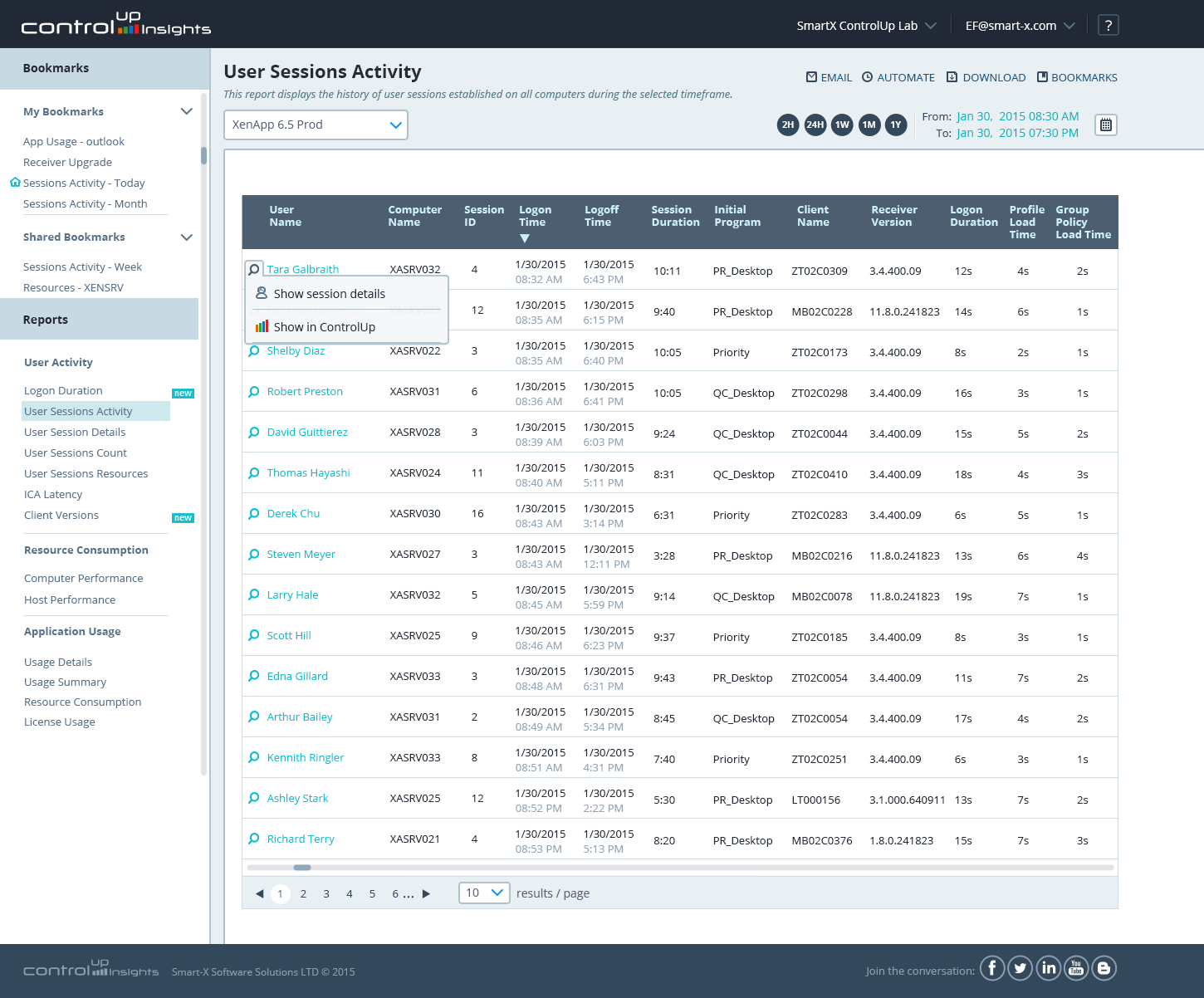Open the Sessions Activity - Month bookmark

85,203
